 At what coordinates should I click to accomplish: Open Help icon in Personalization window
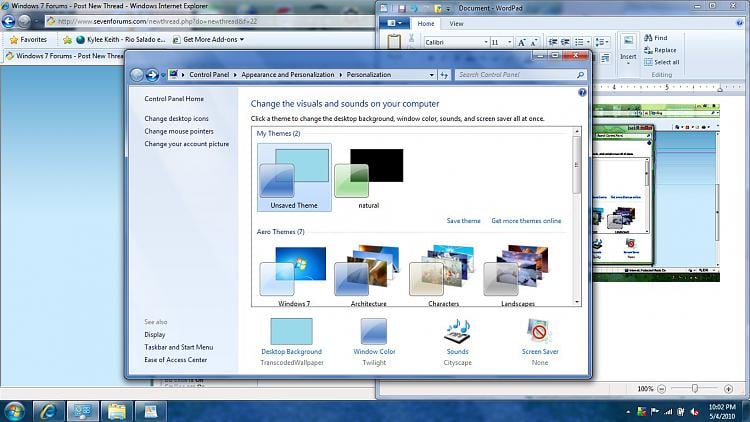click(x=582, y=92)
